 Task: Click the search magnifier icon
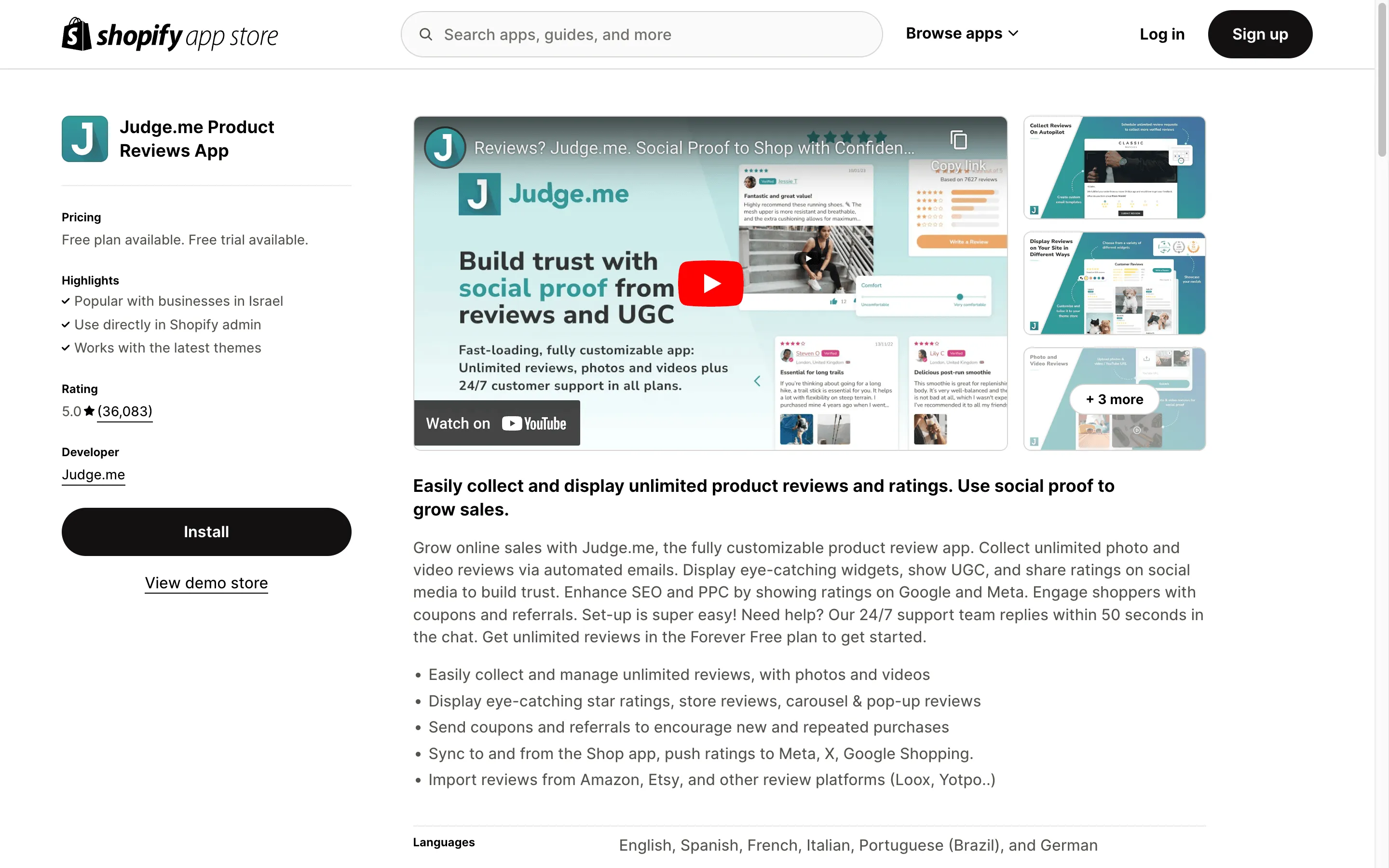tap(425, 34)
